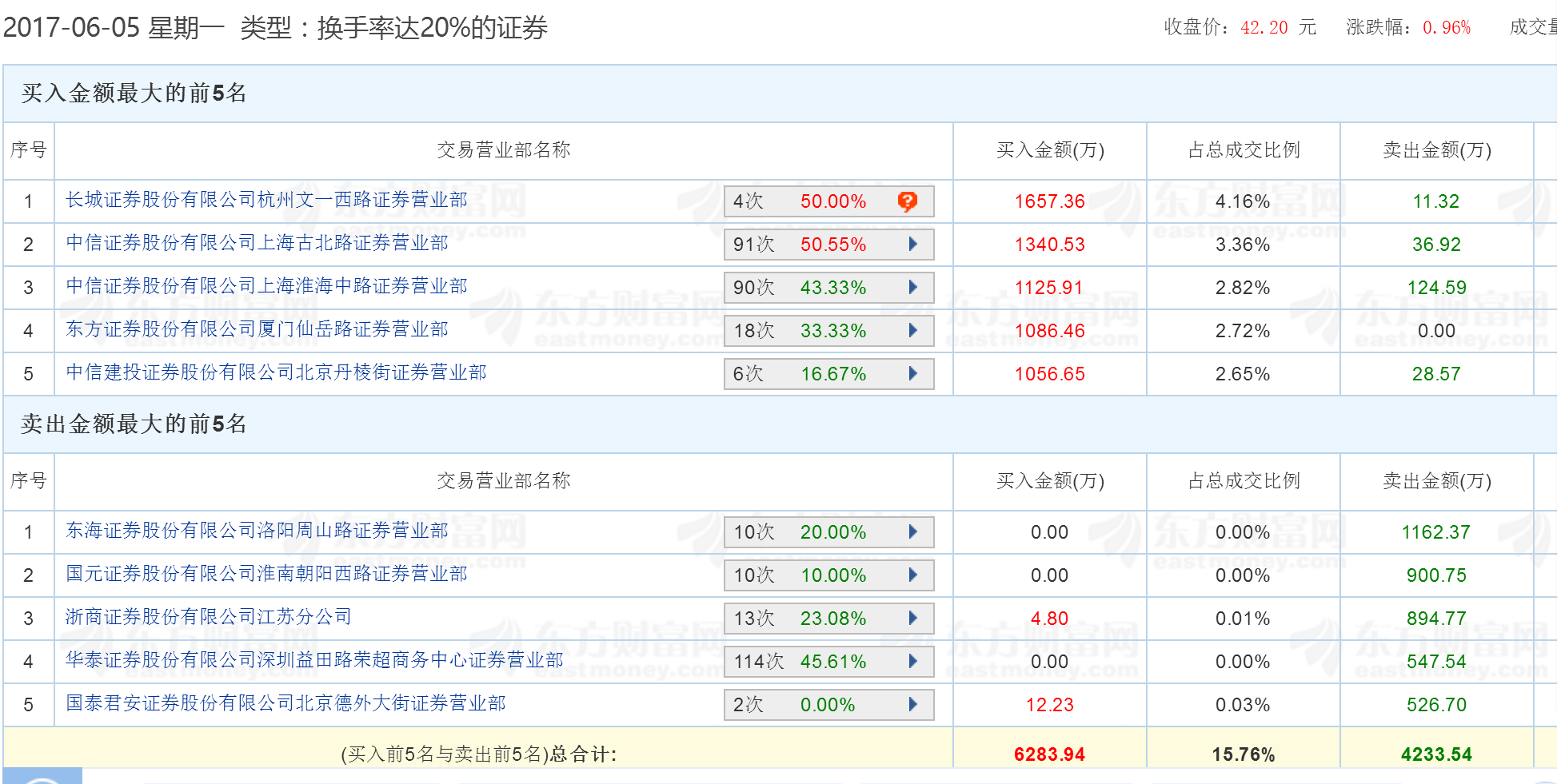Click buy amount 1340.53
1557x784 pixels.
click(x=1049, y=245)
